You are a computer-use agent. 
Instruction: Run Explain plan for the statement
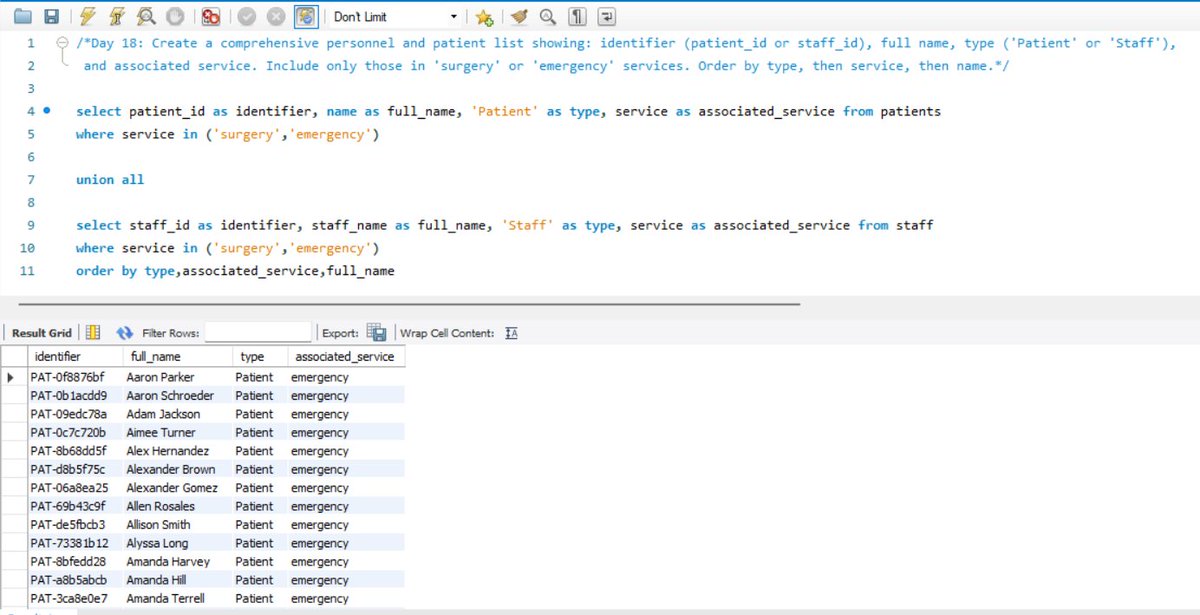tap(146, 16)
